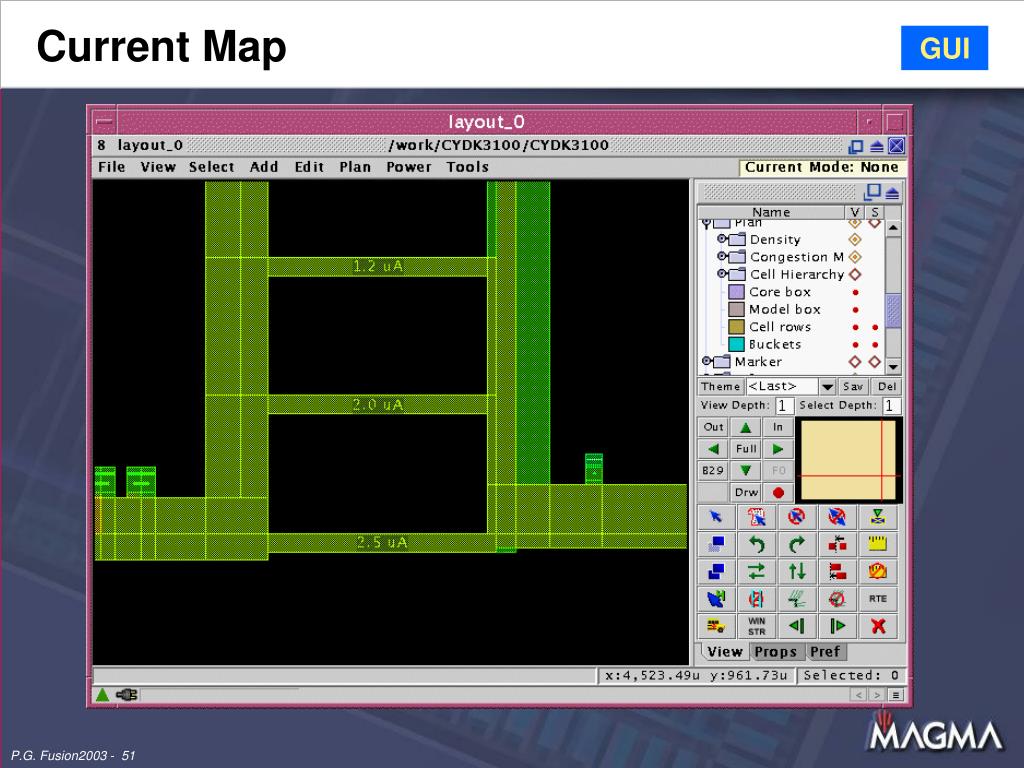This screenshot has height=768, width=1024.
Task: Toggle selectability diamond for Marker
Action: click(874, 362)
